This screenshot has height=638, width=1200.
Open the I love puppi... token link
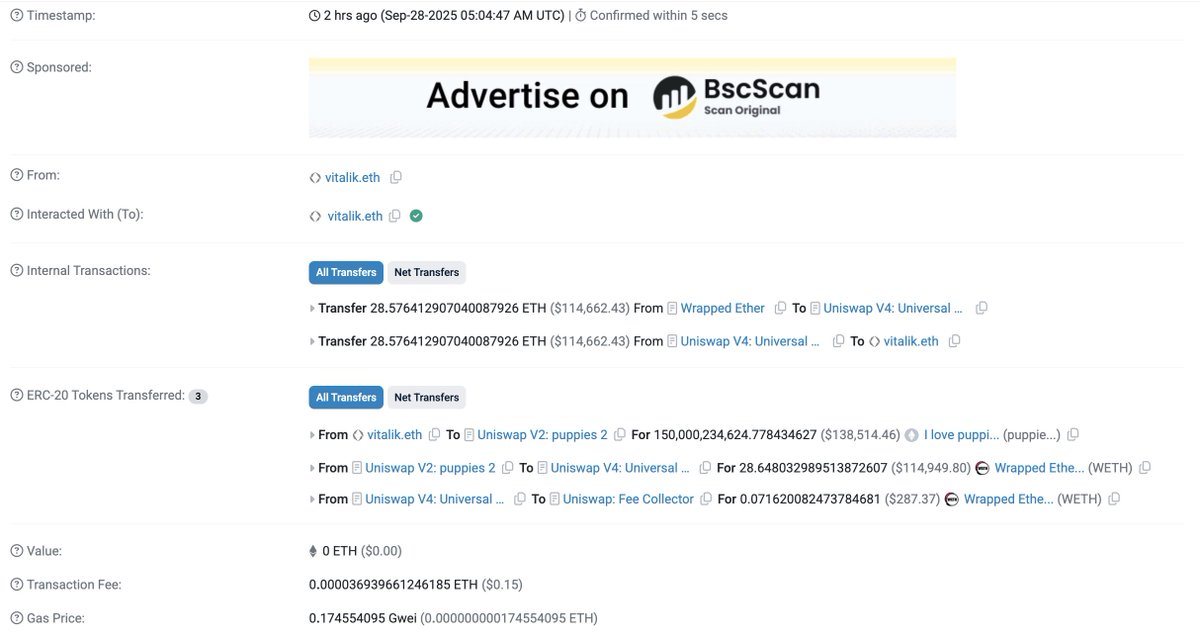pos(961,435)
